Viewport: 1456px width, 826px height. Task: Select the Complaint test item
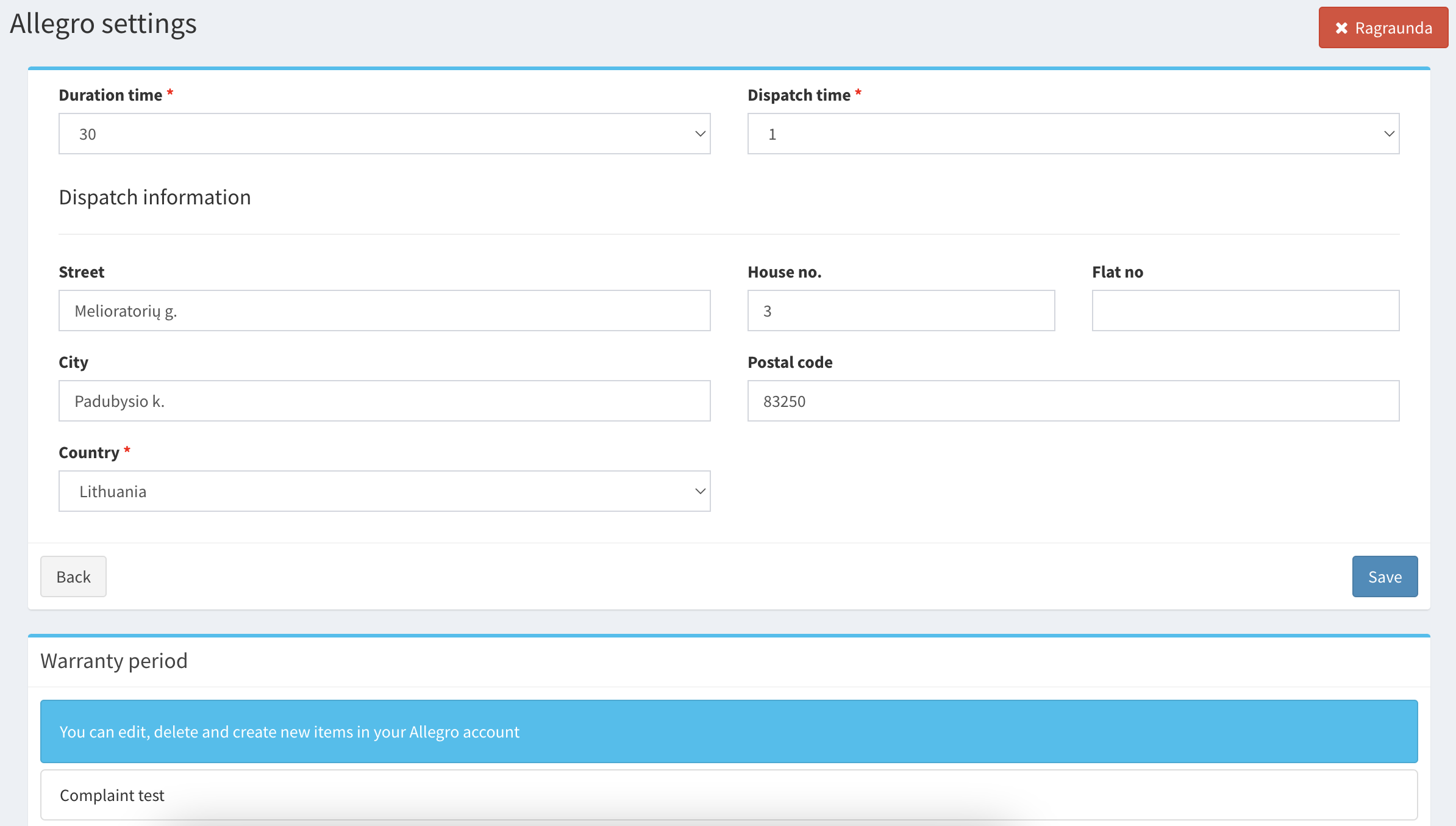click(729, 795)
